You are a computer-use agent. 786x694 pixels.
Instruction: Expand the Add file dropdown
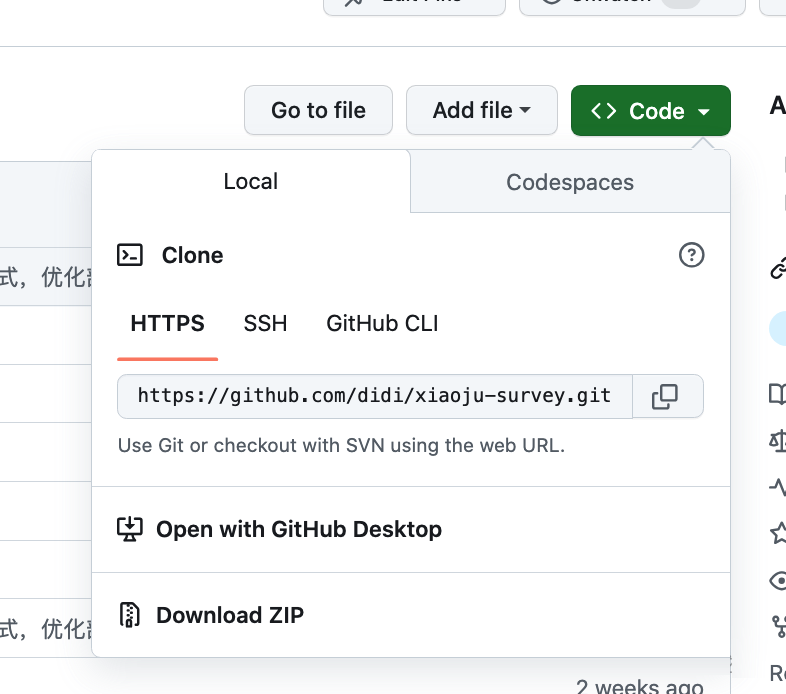pos(481,110)
